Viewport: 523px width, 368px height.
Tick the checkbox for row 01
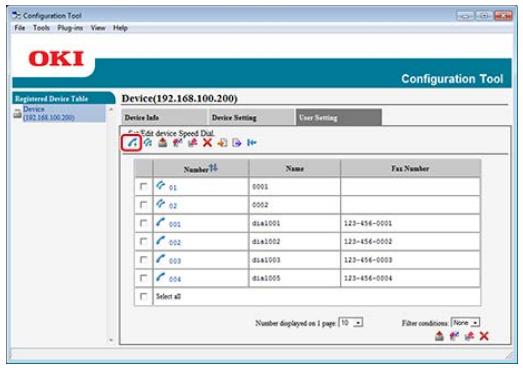[143, 186]
